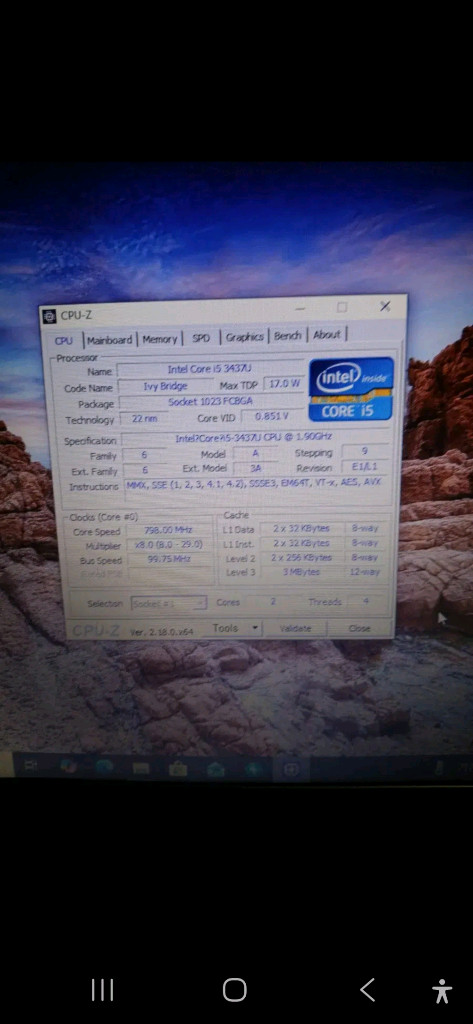
Task: Open the Socket #1 selection dropdown
Action: (x=169, y=603)
